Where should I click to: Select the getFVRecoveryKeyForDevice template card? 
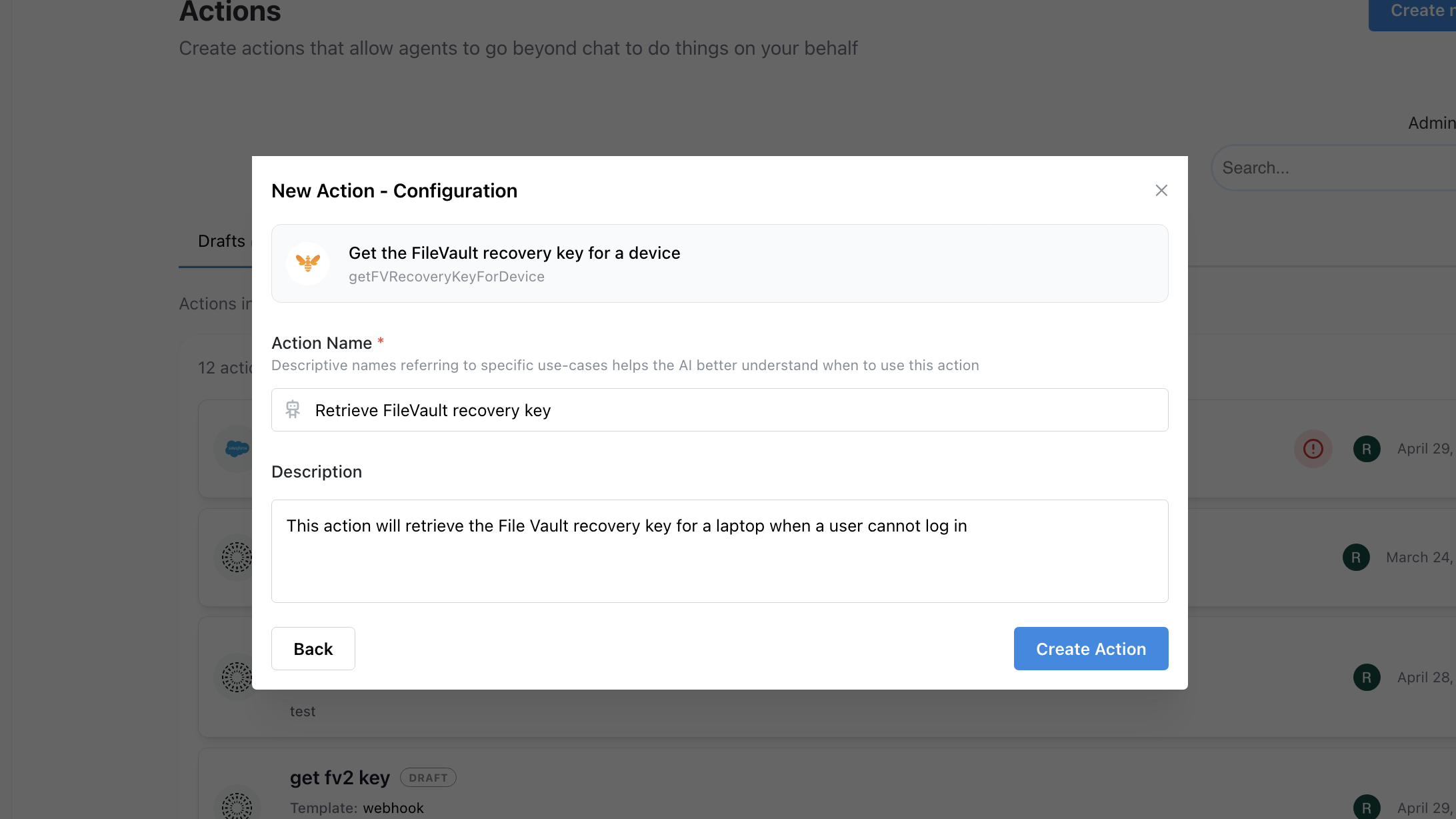tap(719, 263)
